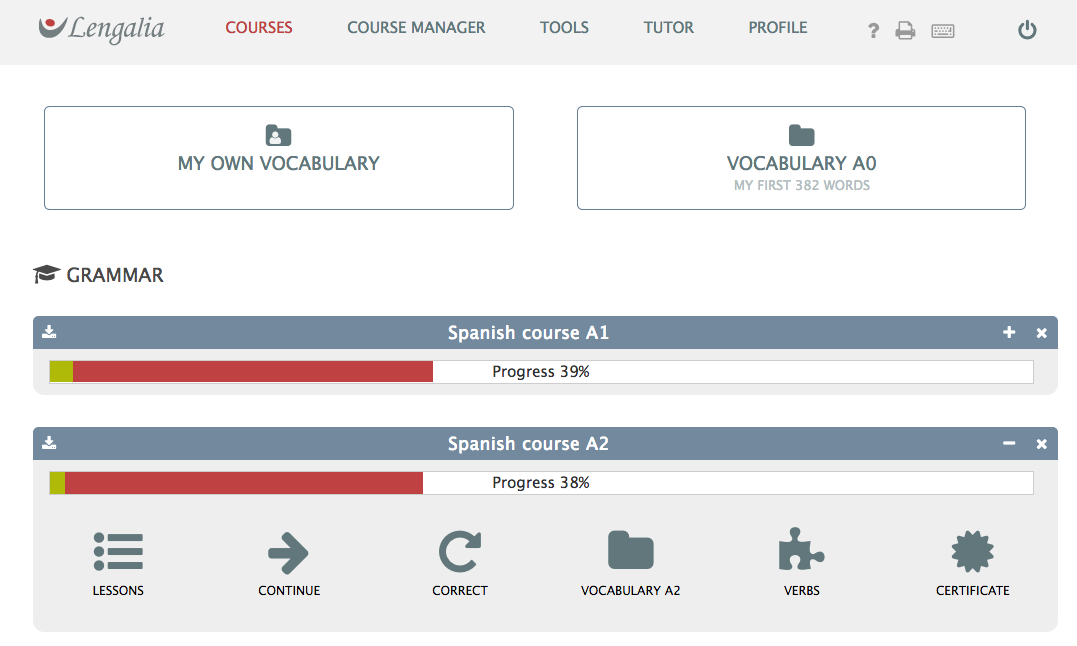Collapse Spanish course A2 with minus button
This screenshot has width=1077, height=646.
coord(1009,443)
